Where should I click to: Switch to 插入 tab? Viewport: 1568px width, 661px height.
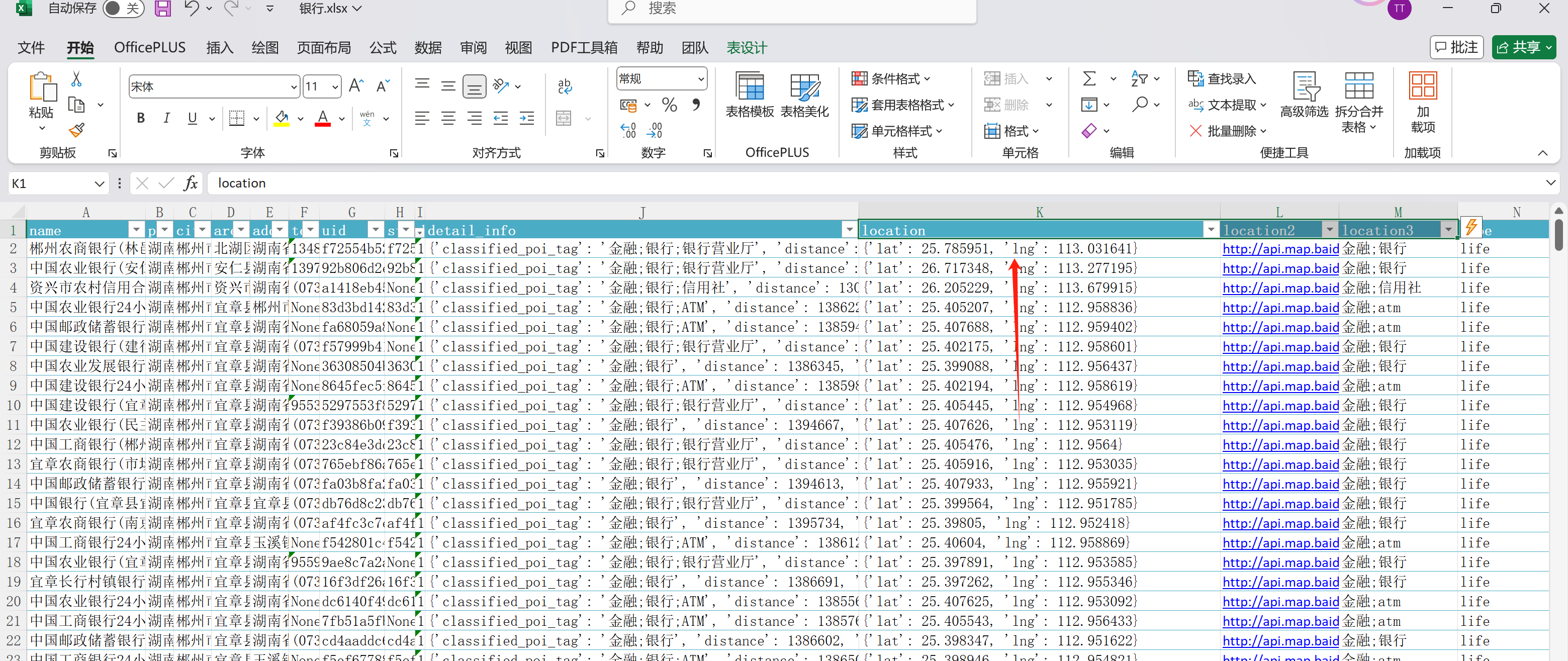tap(220, 47)
